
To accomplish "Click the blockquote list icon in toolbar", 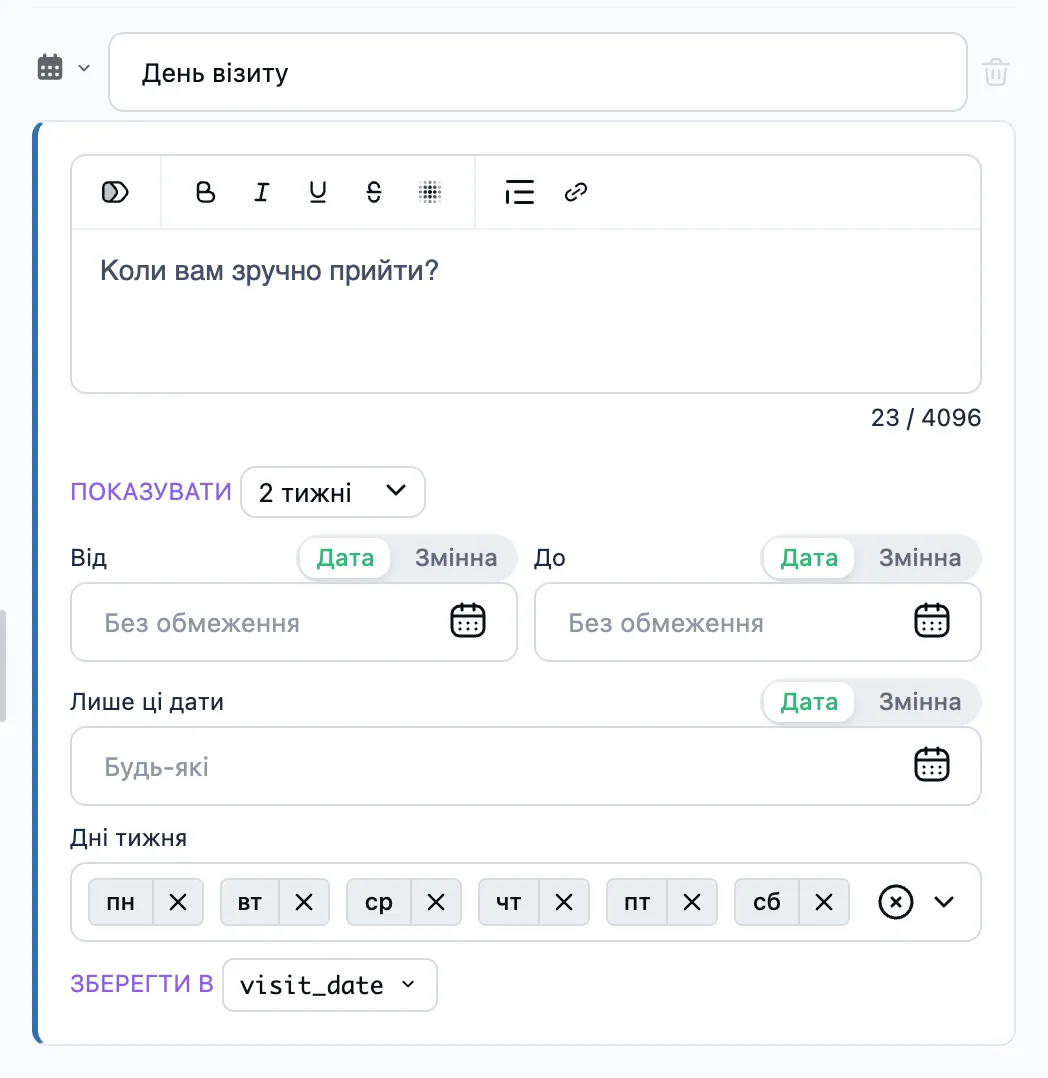I will click(519, 192).
